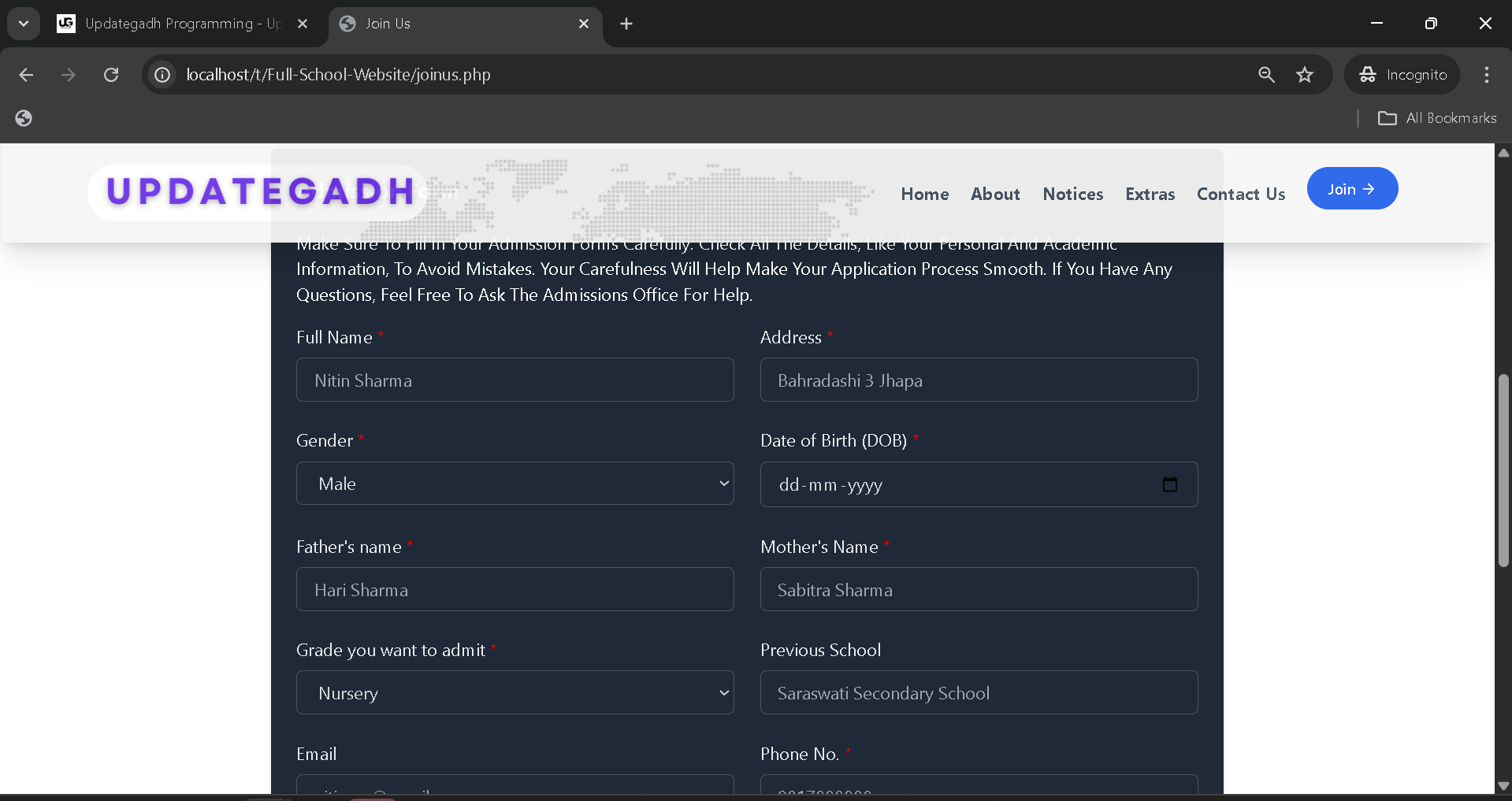Image resolution: width=1512 pixels, height=801 pixels.
Task: Open a new browser tab
Action: 626,24
